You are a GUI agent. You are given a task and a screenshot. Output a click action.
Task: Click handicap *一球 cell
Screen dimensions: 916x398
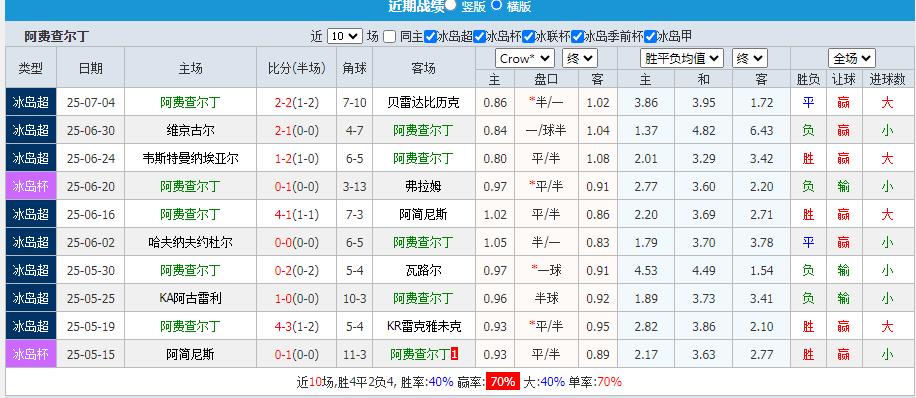[546, 271]
